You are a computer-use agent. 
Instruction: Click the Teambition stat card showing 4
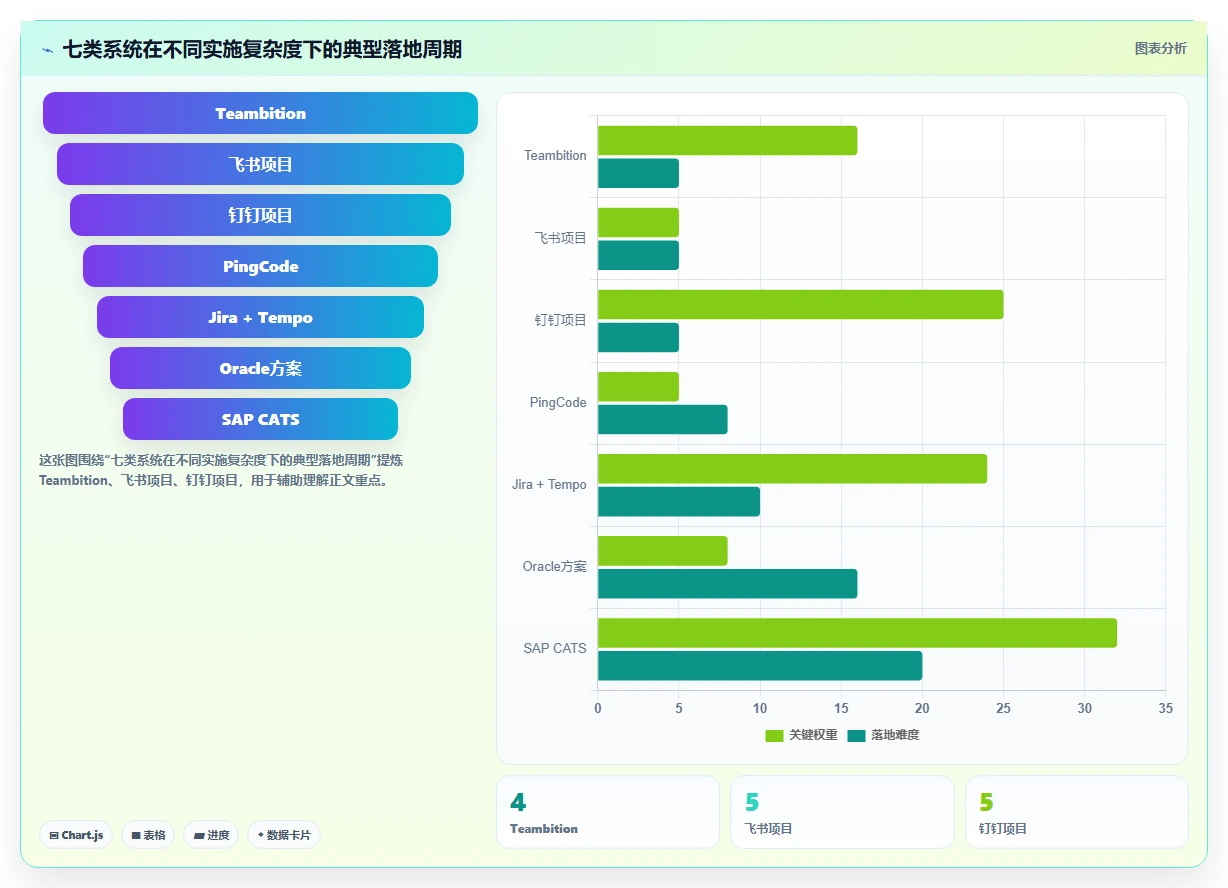(608, 812)
